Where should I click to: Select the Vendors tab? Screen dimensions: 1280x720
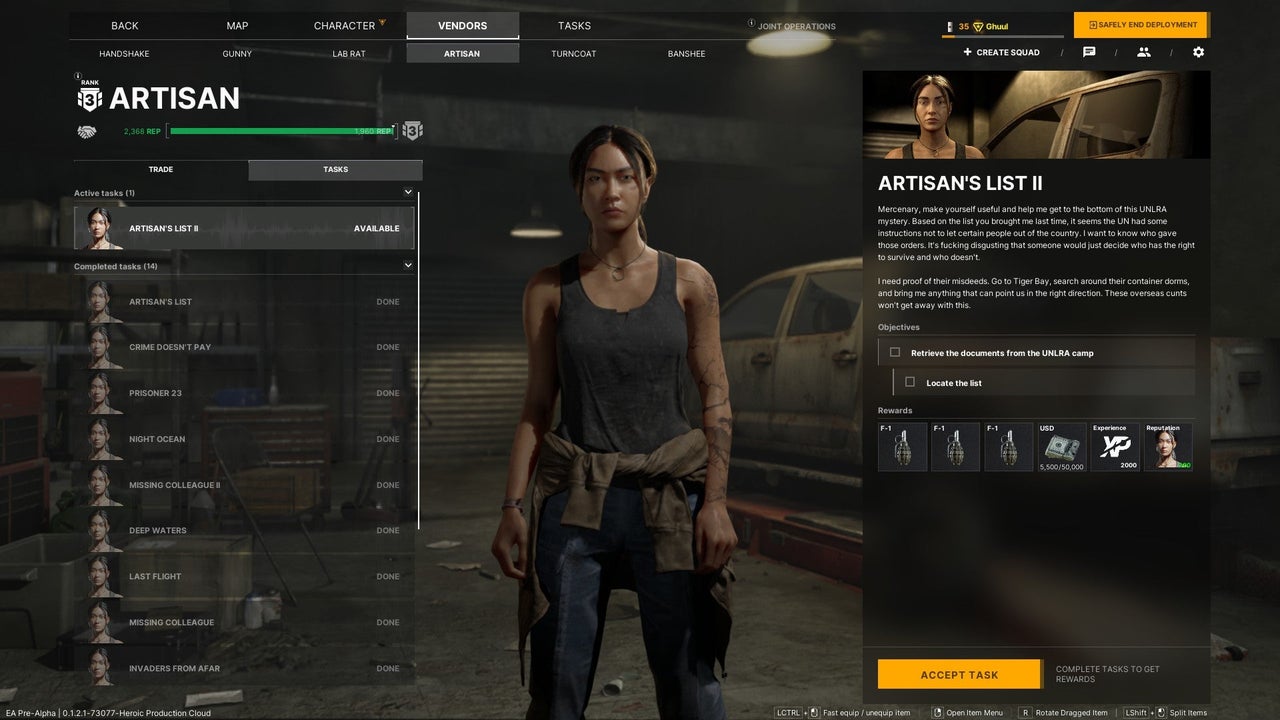[x=462, y=25]
